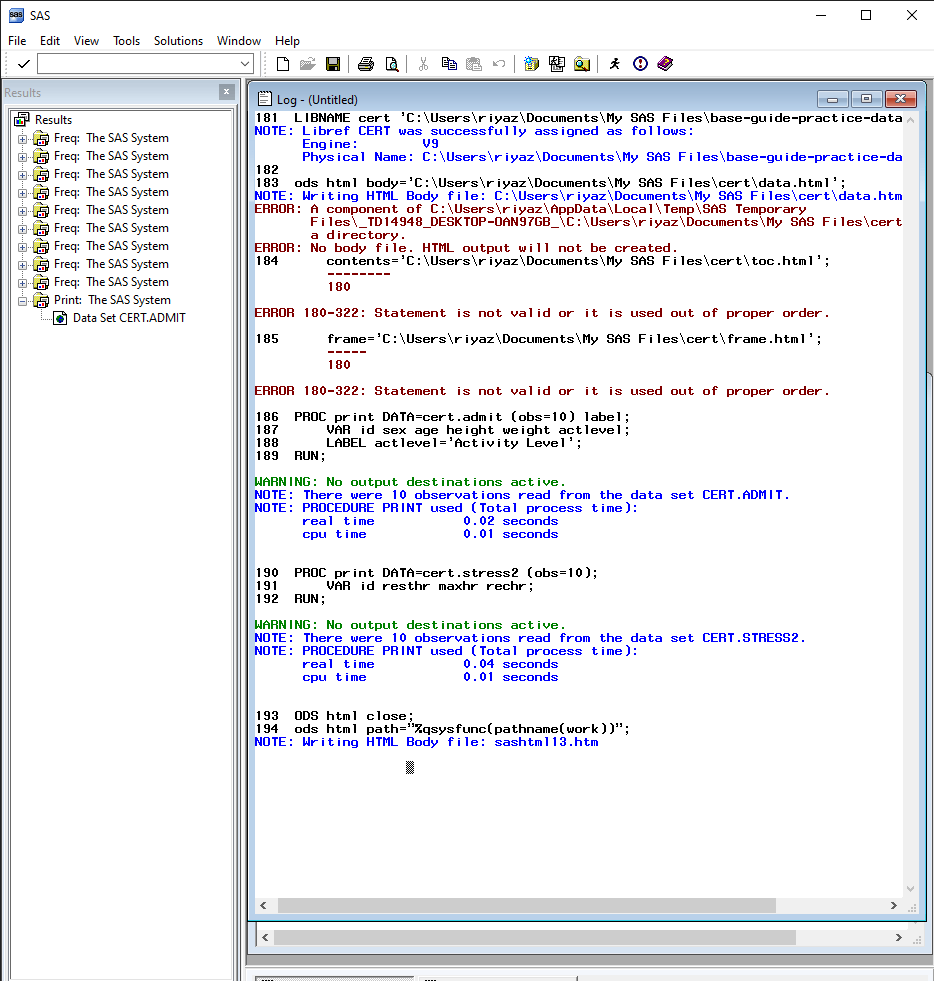This screenshot has width=934, height=981.
Task: Click the command input field
Action: (138, 64)
